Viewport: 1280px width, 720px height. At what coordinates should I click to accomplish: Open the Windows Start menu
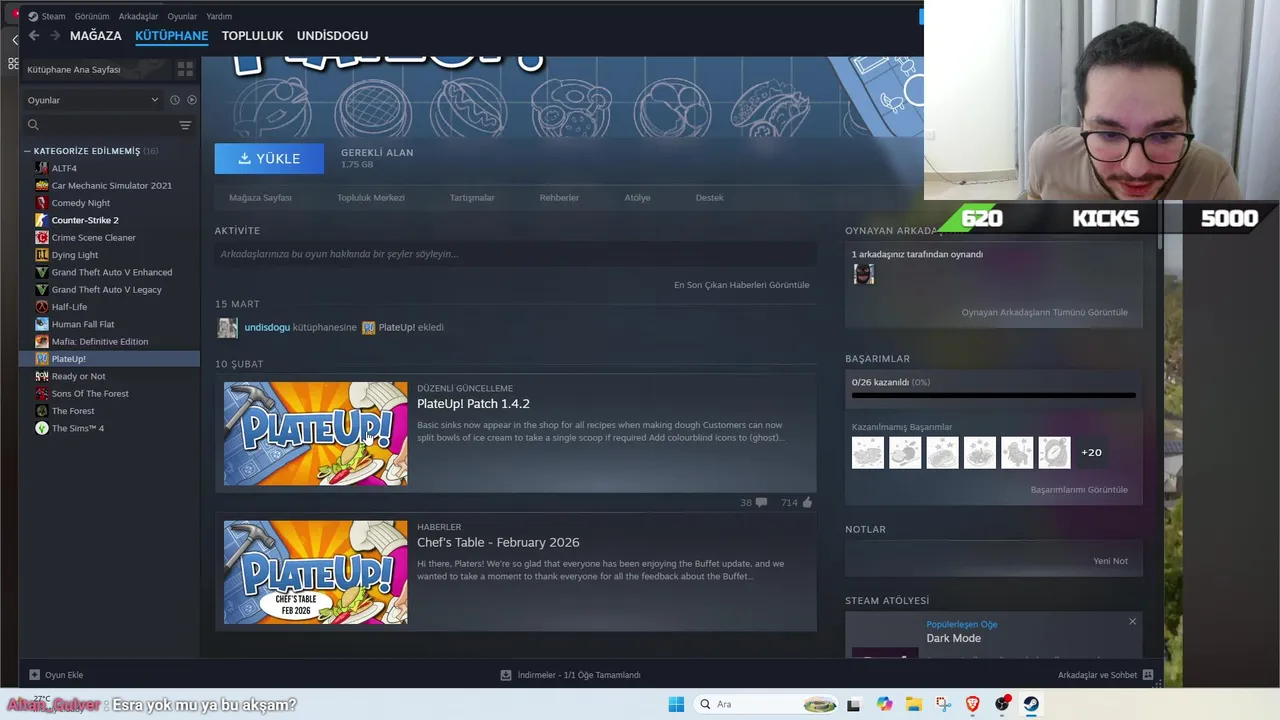(x=676, y=704)
